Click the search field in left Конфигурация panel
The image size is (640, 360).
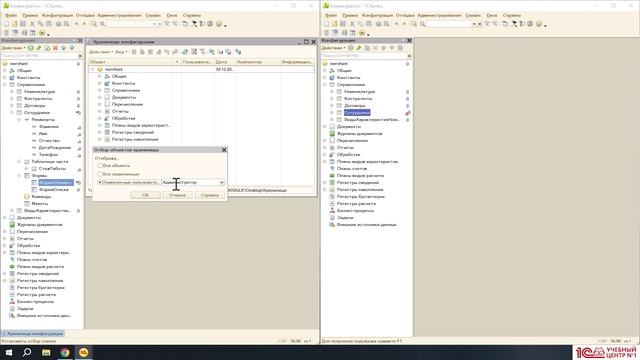[x=39, y=56]
